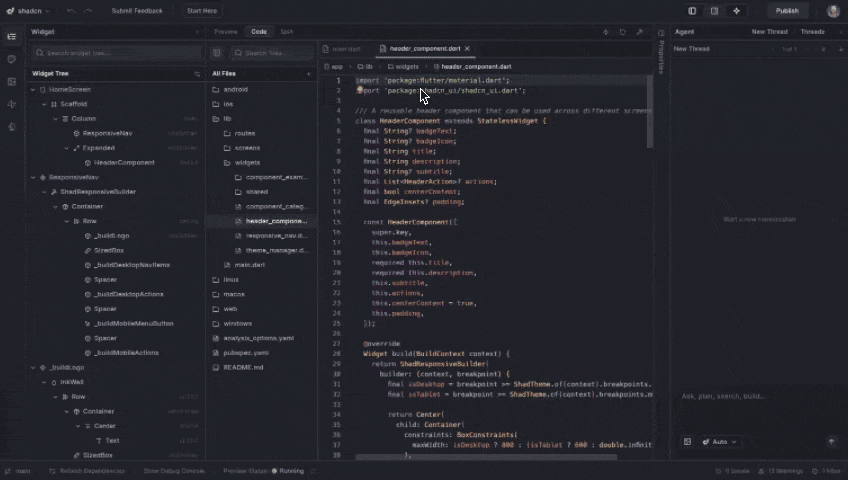Open analysis_options.yaml file
Viewport: 848px width, 480px height.
259,338
